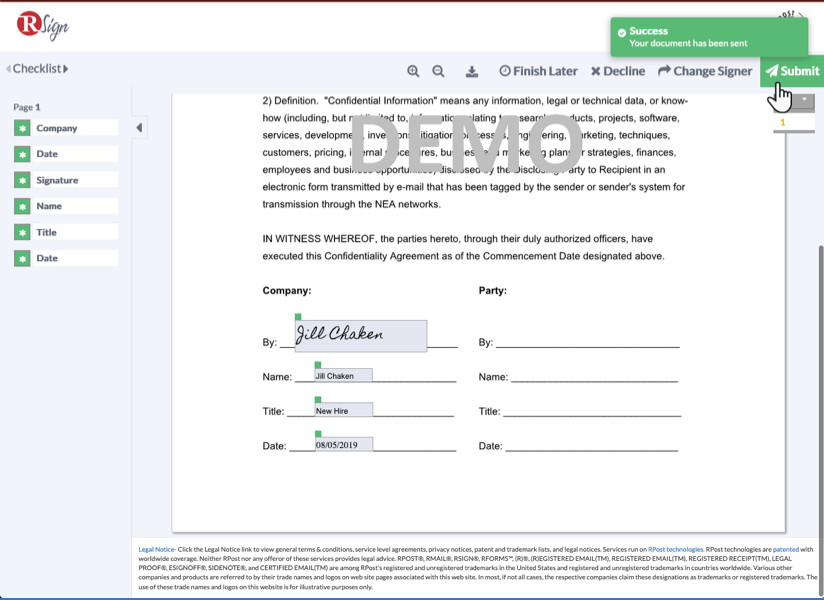Viewport: 824px width, 600px height.
Task: Click green marker above Date field
Action: point(317,434)
